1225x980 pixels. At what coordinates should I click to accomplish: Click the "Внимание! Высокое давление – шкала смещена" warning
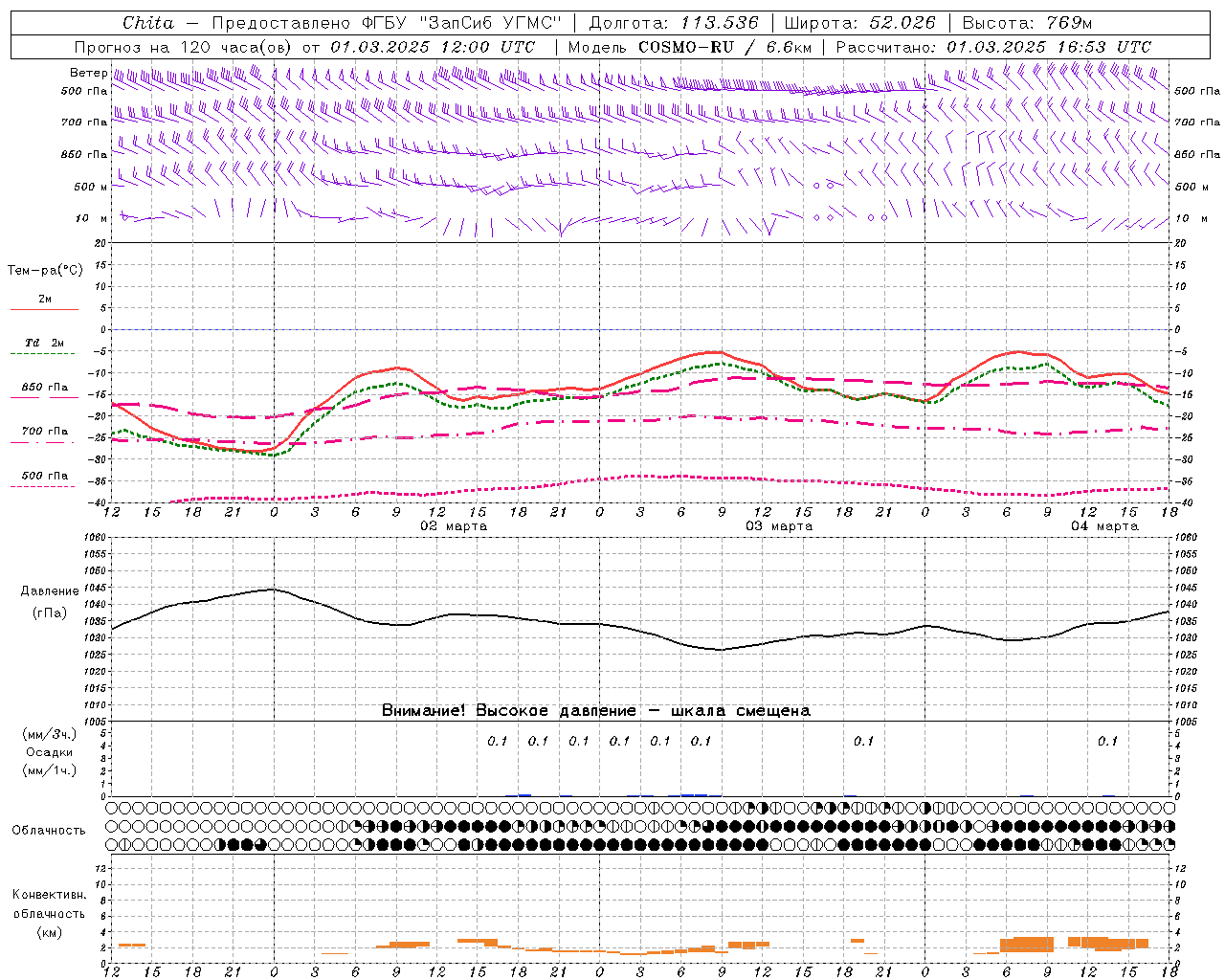point(596,710)
